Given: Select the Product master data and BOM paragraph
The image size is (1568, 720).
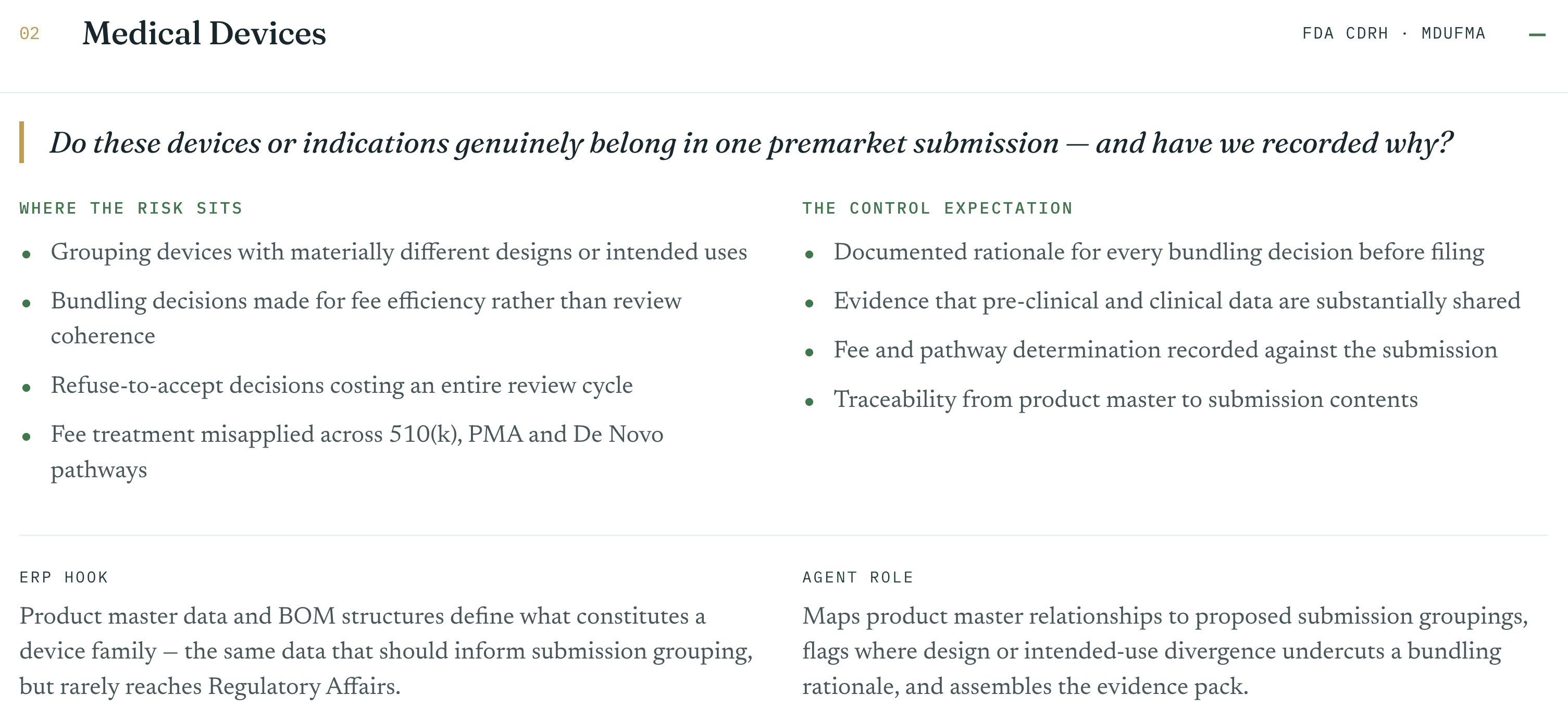Looking at the screenshot, I should [386, 651].
